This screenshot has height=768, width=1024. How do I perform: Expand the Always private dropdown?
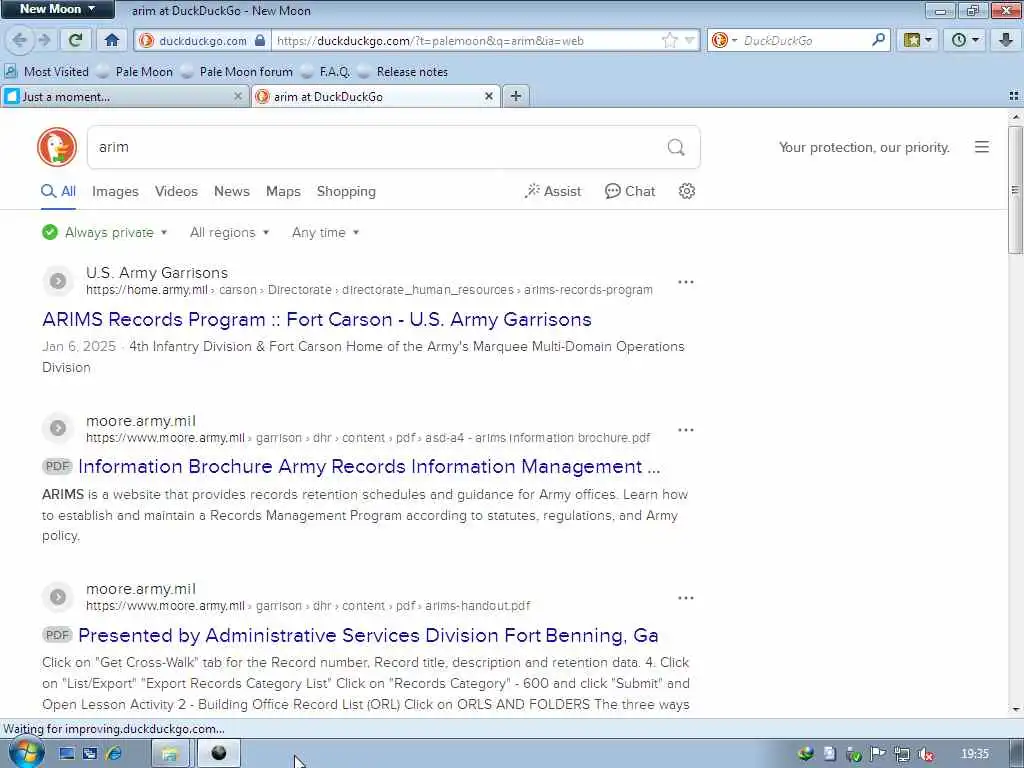(x=104, y=232)
